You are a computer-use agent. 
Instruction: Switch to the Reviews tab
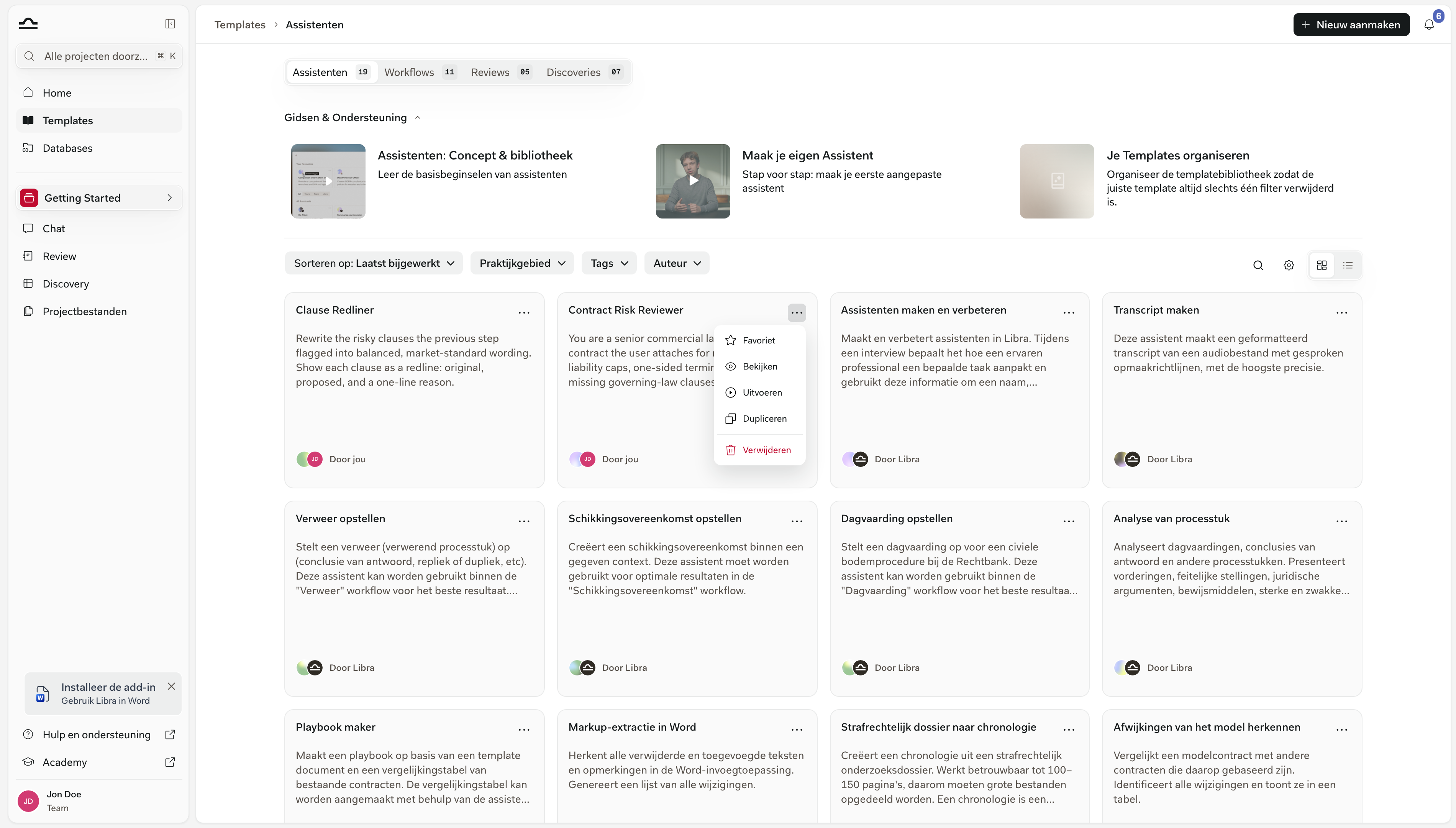click(501, 72)
